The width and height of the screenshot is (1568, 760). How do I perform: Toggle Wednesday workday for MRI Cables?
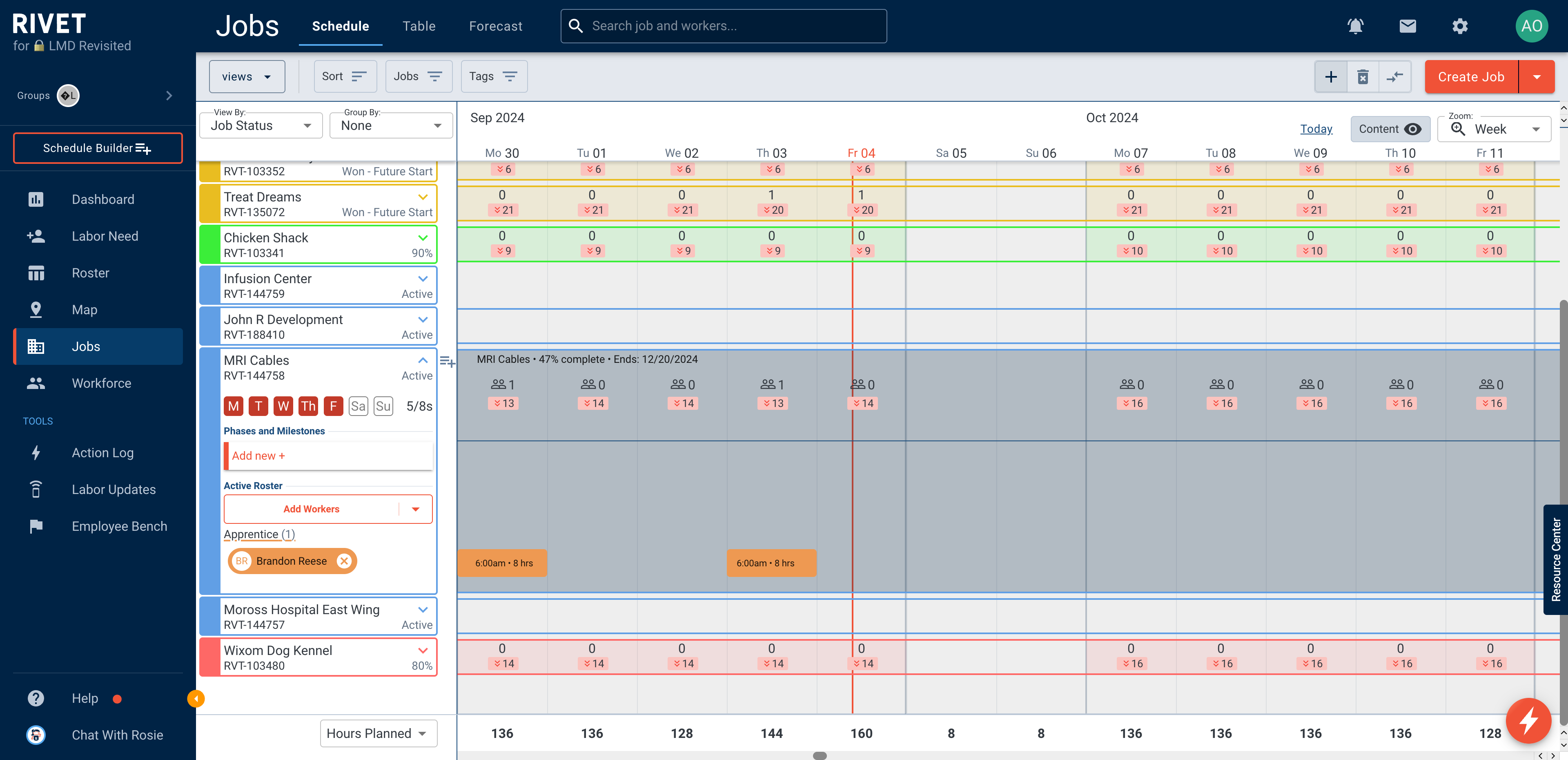283,406
